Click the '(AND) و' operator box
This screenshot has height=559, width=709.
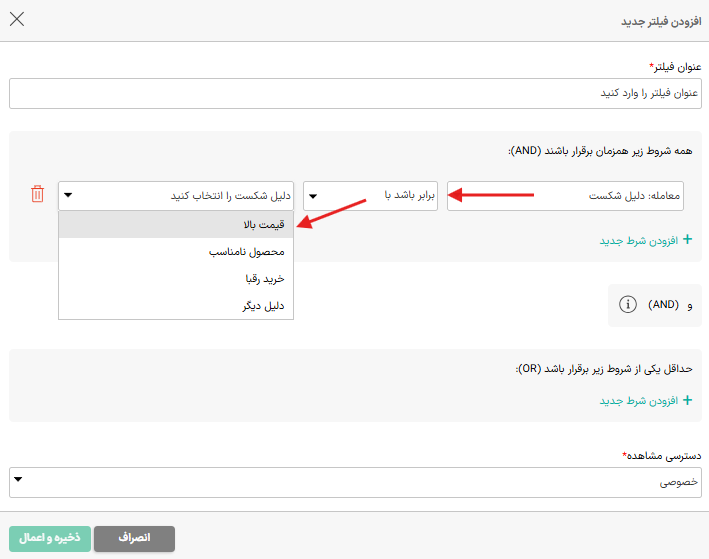[x=655, y=305]
